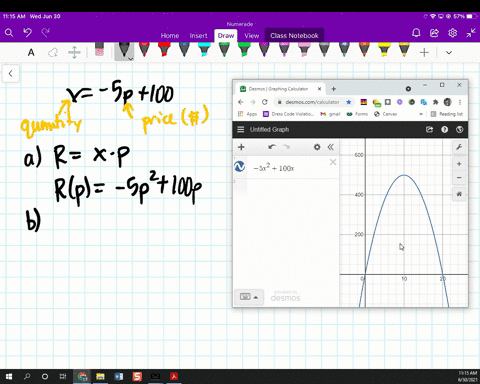Open the Class Notebook tab
Image resolution: width=480 pixels, height=384 pixels.
pyautogui.click(x=294, y=36)
